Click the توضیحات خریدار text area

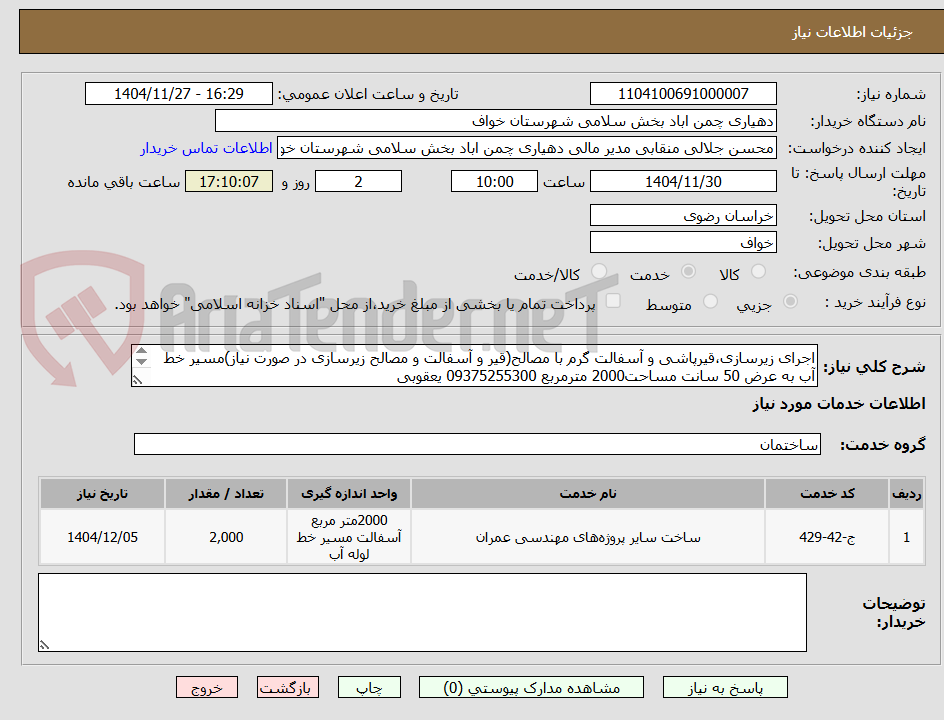pos(422,612)
